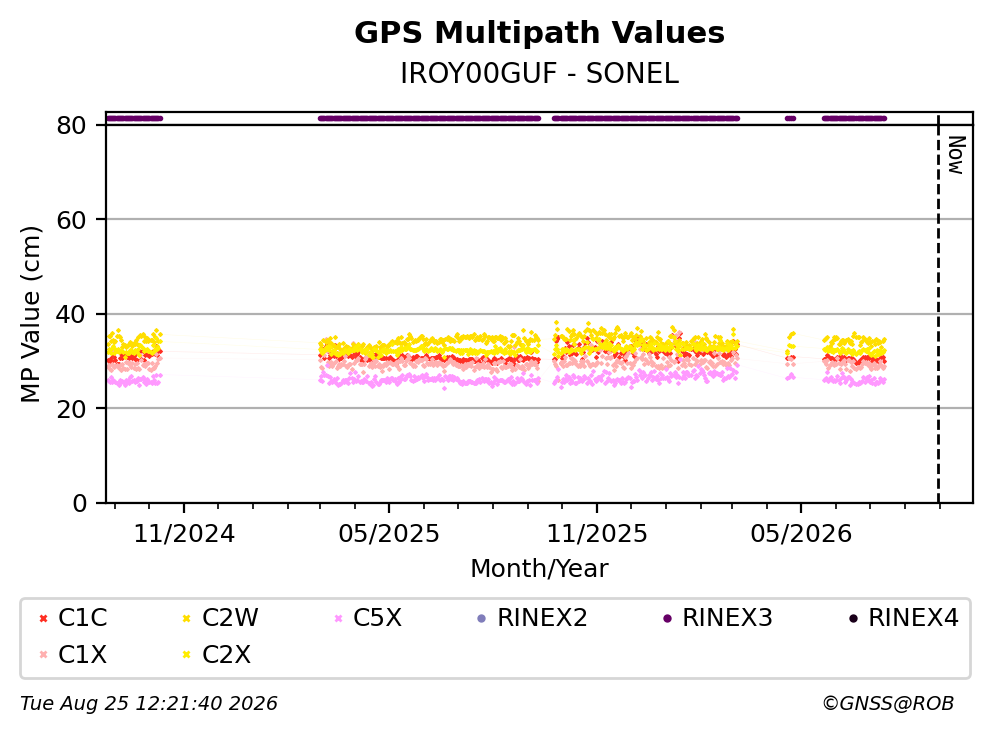Click the ©GNSS@ROB copyright text
993x734 pixels.
point(888,704)
